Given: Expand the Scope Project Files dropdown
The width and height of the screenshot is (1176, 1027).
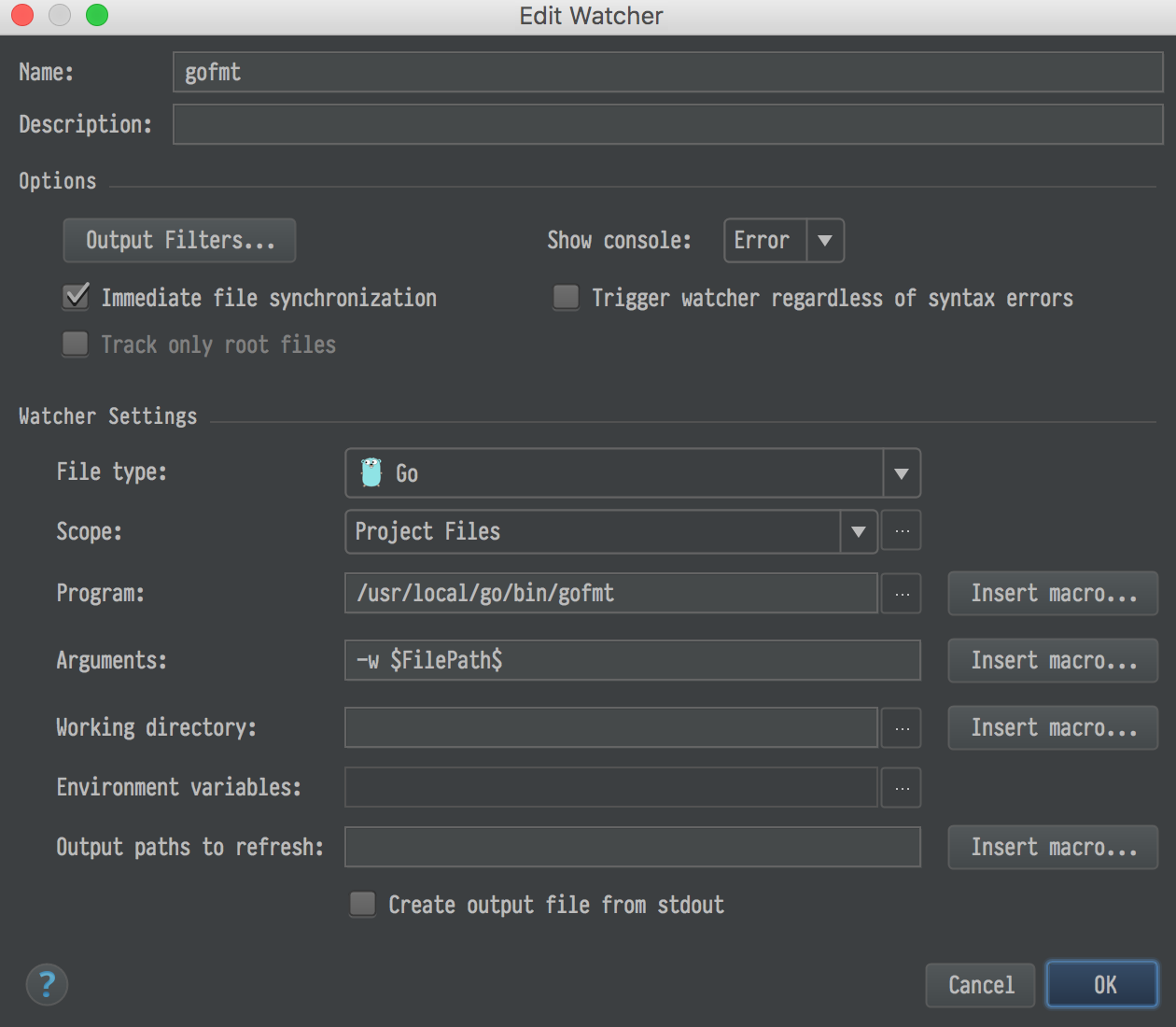Looking at the screenshot, I should [x=858, y=531].
